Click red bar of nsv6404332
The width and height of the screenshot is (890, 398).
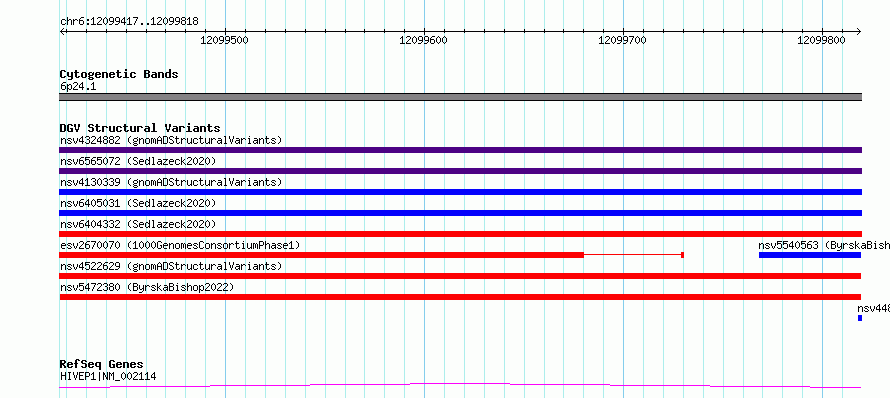[x=460, y=234]
